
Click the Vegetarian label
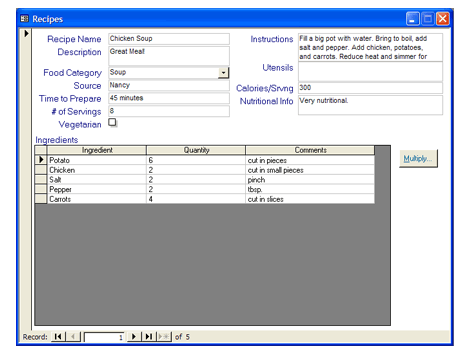[x=80, y=124]
